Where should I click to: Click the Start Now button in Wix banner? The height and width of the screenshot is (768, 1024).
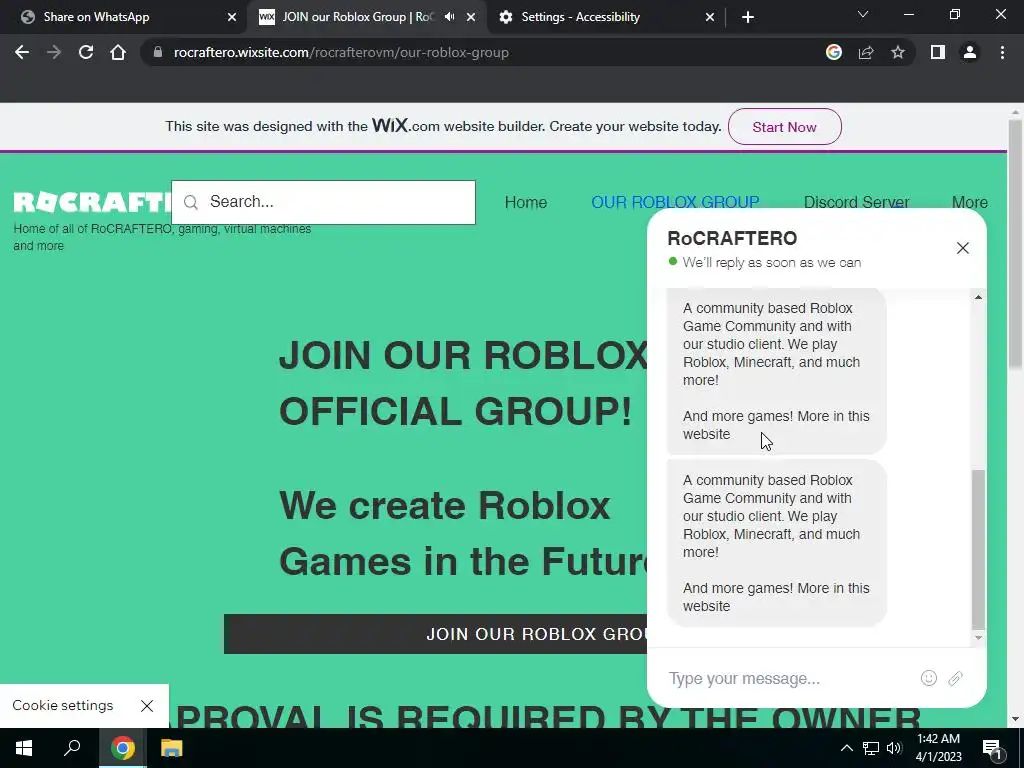coord(784,127)
